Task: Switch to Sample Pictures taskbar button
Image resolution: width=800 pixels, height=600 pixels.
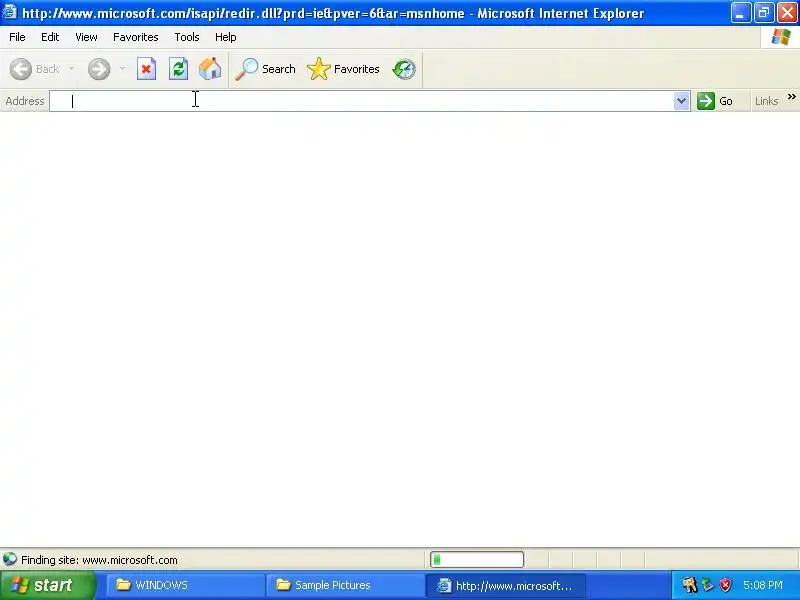Action: pyautogui.click(x=345, y=585)
